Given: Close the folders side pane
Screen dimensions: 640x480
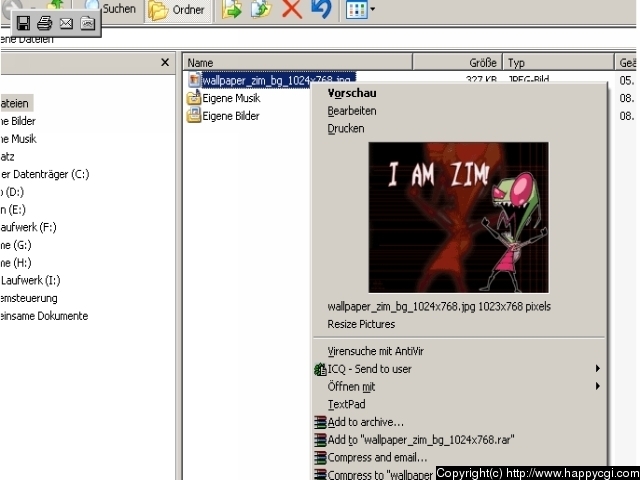Looking at the screenshot, I should (165, 62).
